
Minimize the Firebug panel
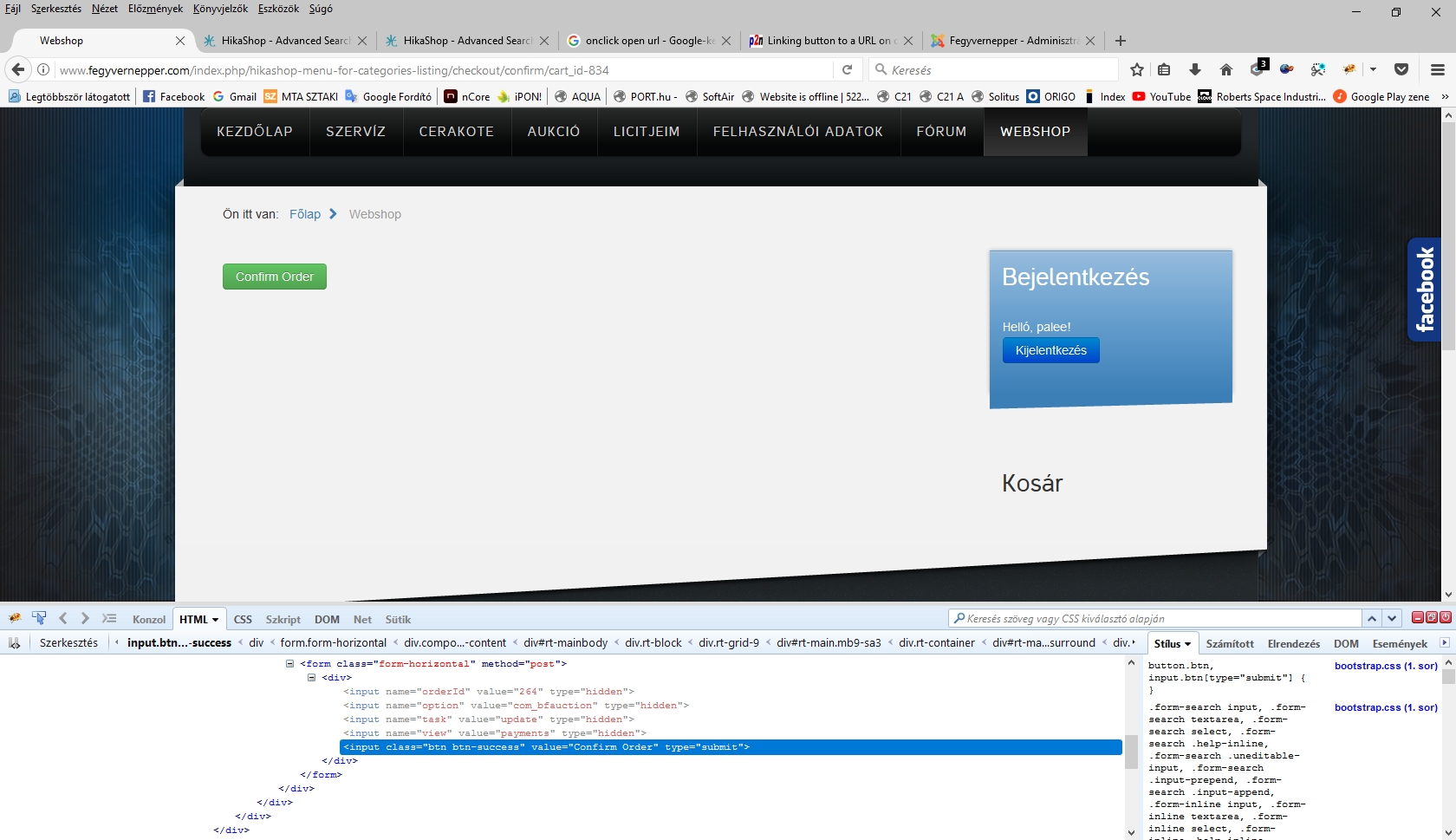1418,617
